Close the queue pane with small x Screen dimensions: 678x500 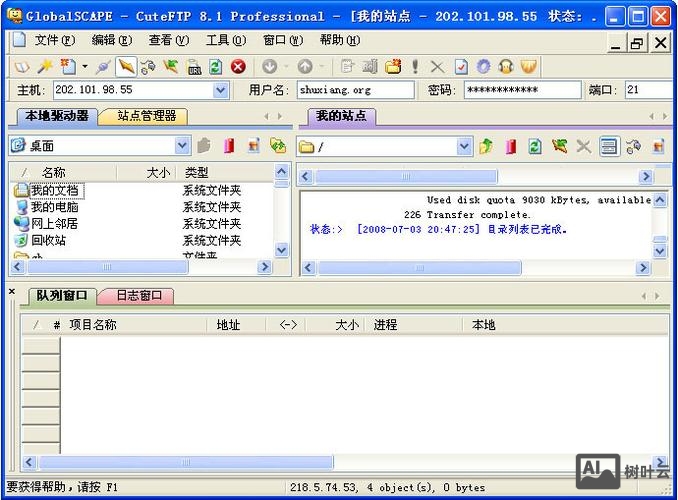[x=12, y=292]
